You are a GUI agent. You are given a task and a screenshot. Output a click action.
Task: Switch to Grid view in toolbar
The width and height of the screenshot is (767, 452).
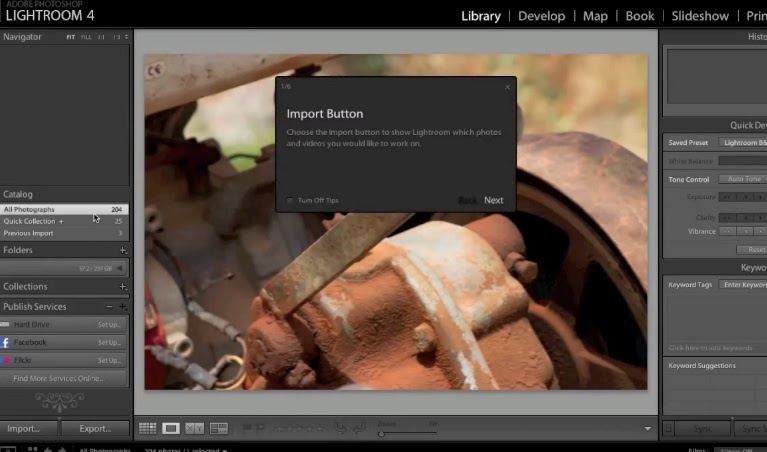coord(147,428)
